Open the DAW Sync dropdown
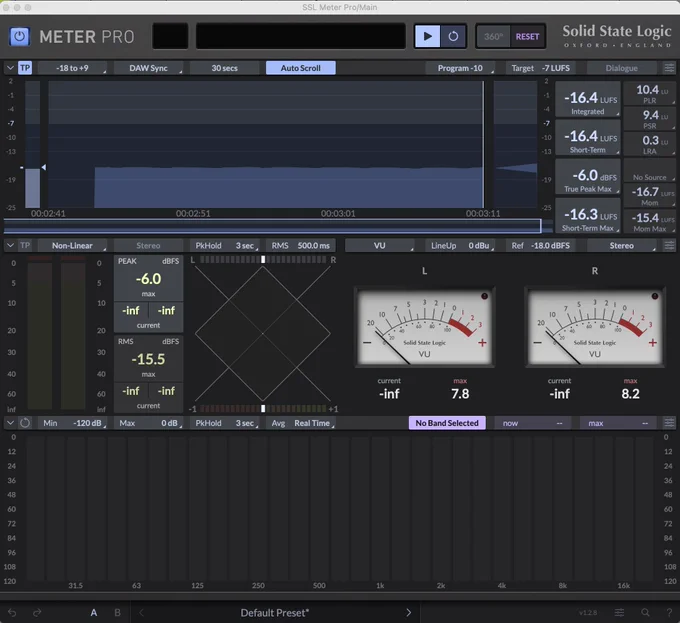Viewport: 680px width, 623px height. pos(148,68)
